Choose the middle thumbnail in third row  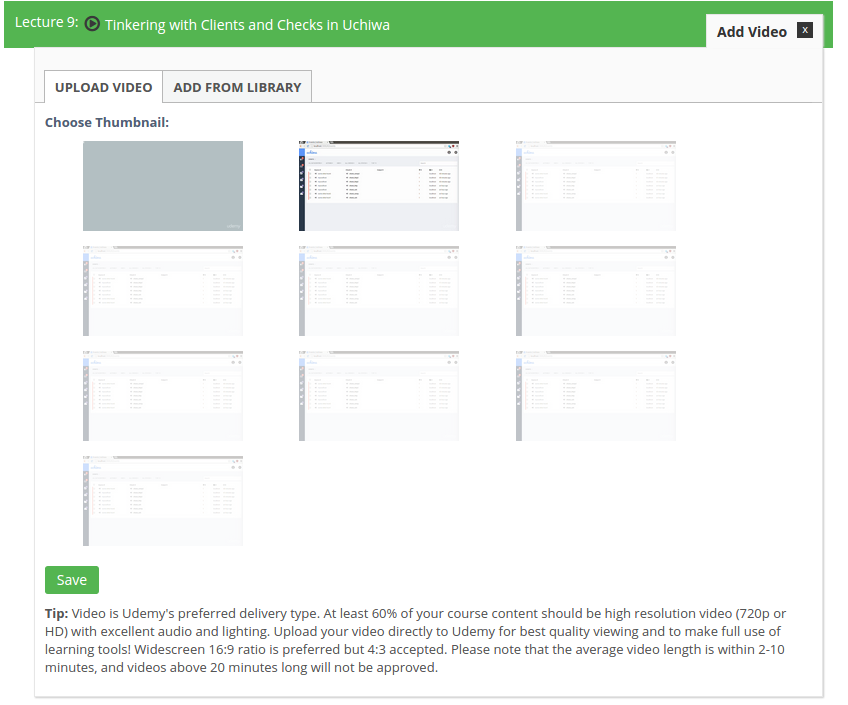click(x=379, y=396)
